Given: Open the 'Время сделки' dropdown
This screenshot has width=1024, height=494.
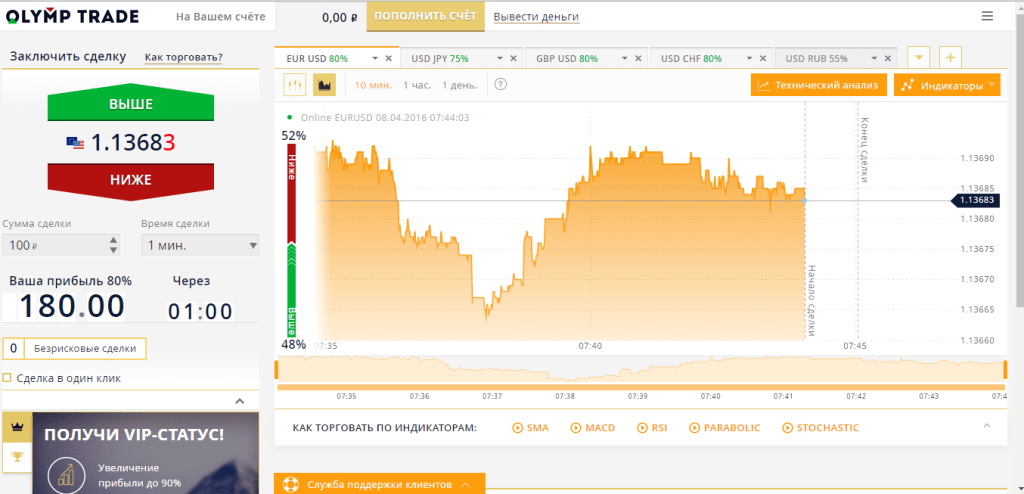Looking at the screenshot, I should (202, 245).
